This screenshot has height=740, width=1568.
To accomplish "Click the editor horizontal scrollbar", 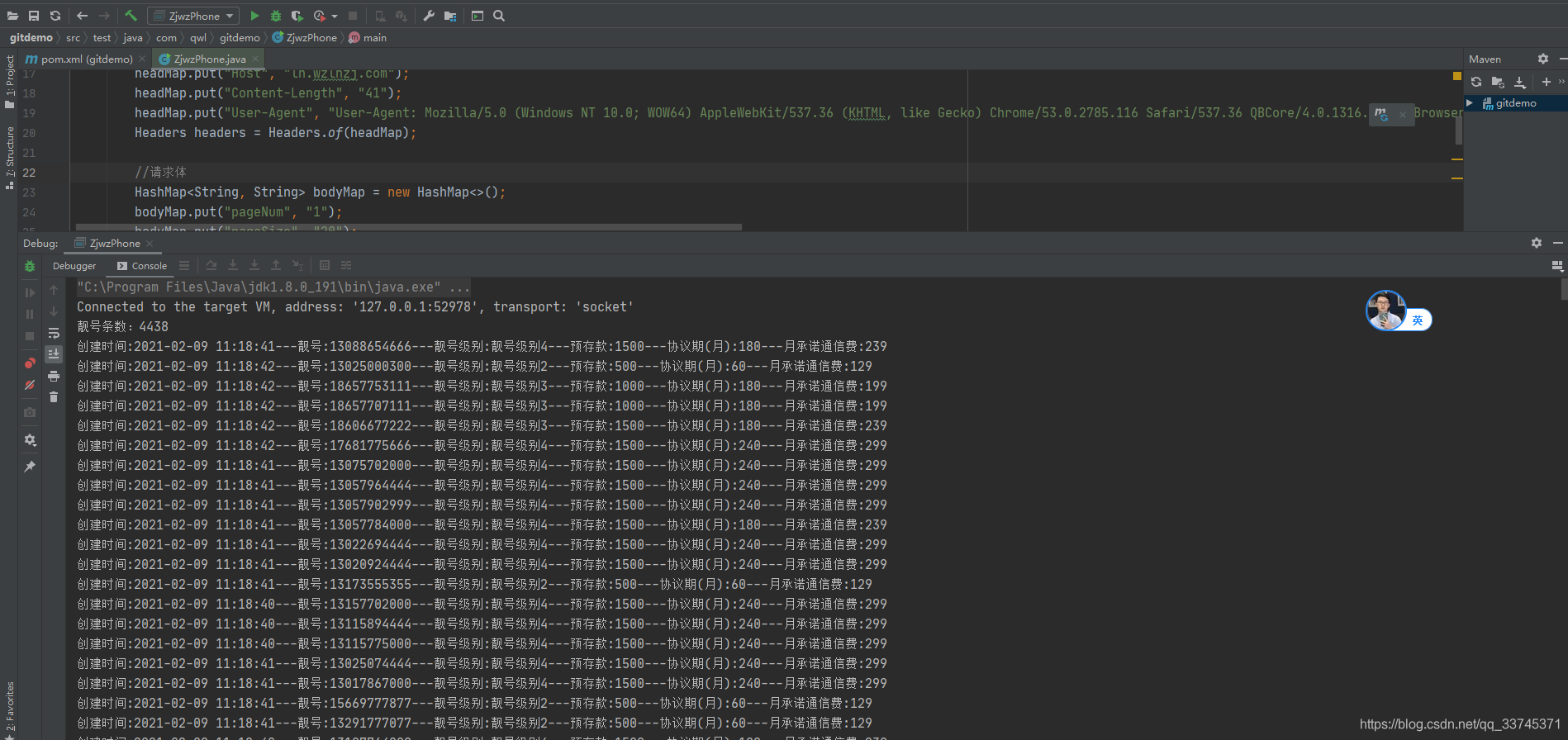I will point(409,227).
